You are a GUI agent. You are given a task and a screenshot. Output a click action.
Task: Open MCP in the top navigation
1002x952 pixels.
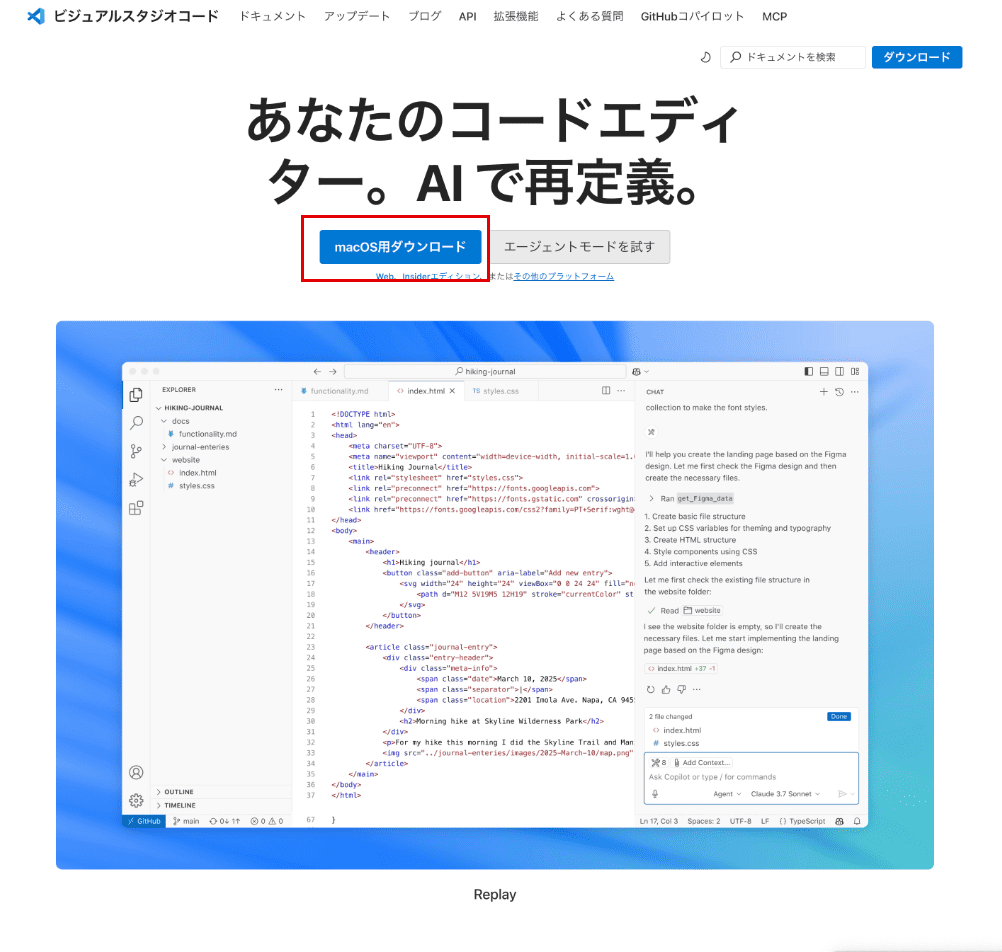775,17
